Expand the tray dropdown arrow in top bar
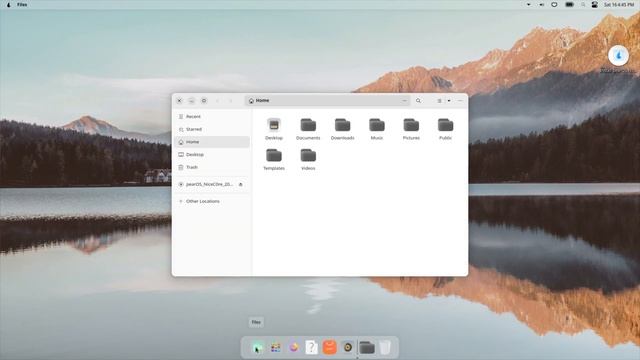The image size is (640, 360). [x=529, y=4]
